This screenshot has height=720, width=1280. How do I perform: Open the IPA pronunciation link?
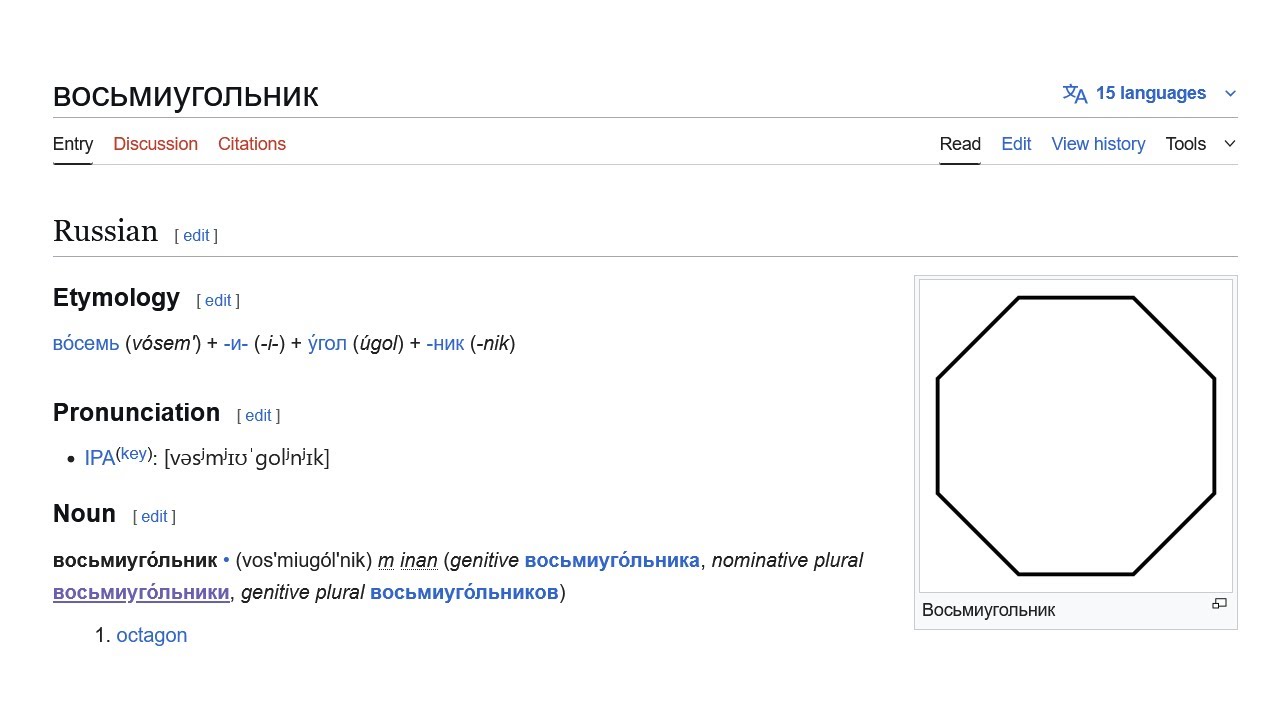coord(100,458)
